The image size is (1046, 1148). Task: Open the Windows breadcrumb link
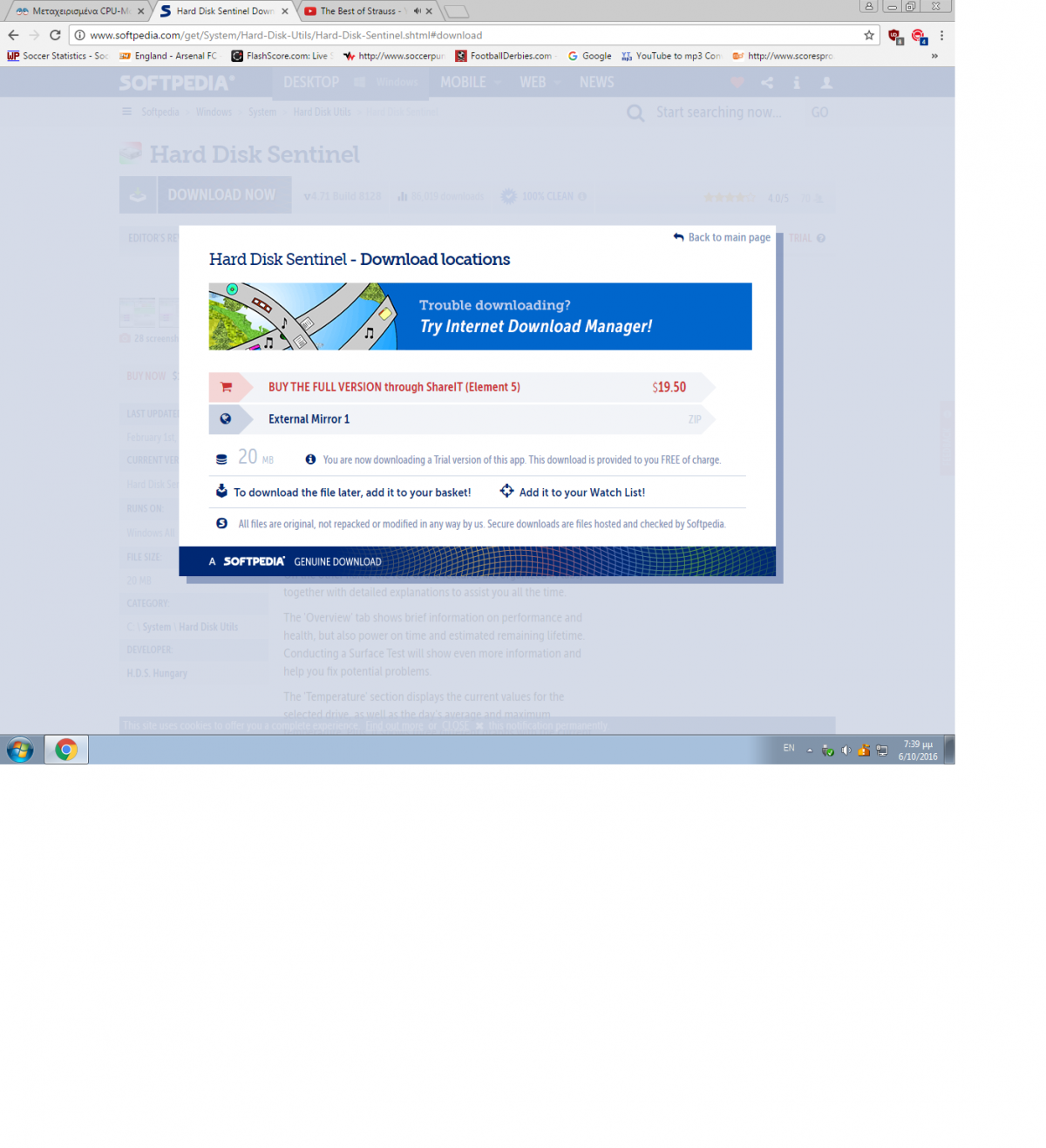[214, 112]
